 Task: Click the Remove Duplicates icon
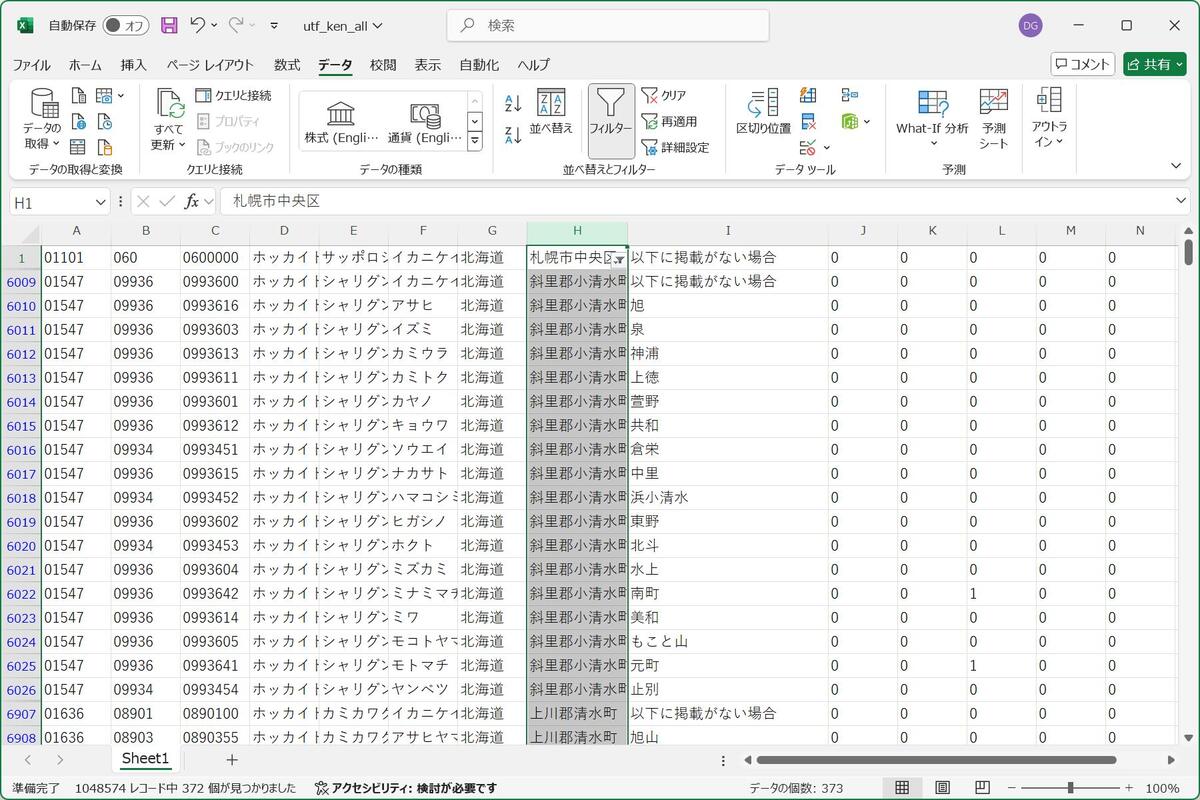pyautogui.click(x=808, y=122)
